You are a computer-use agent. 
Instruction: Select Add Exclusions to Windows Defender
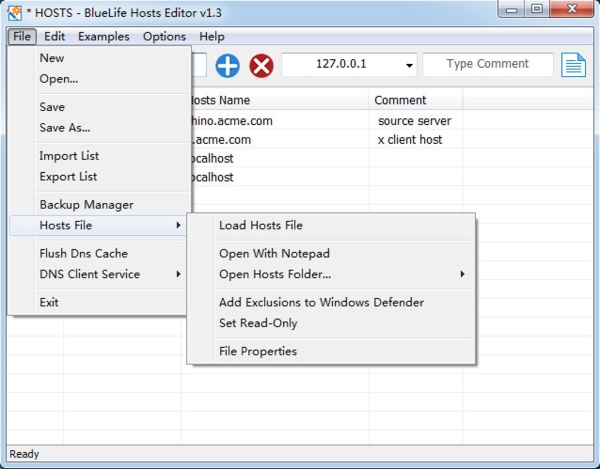[331, 302]
